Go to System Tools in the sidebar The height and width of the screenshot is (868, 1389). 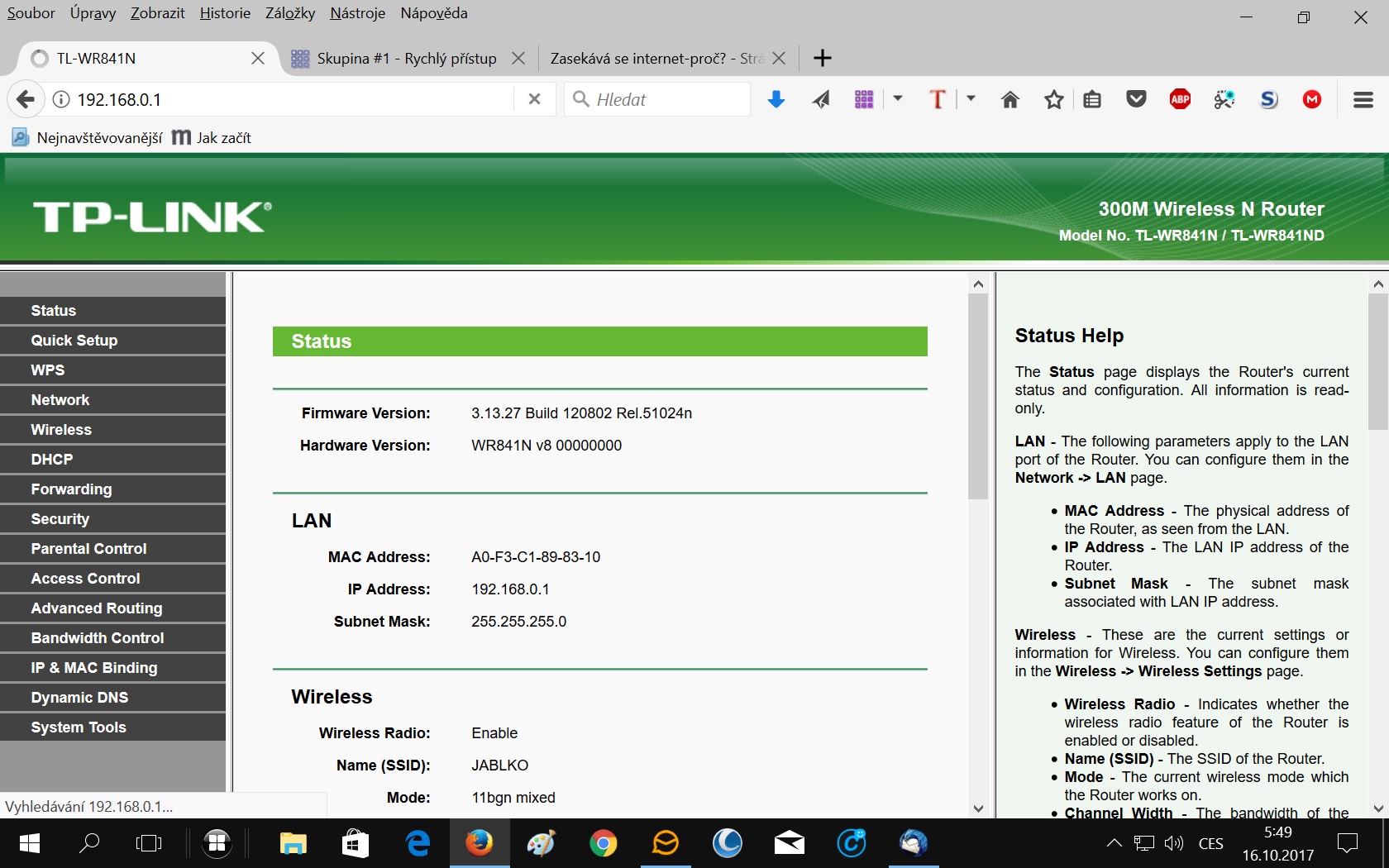(79, 727)
